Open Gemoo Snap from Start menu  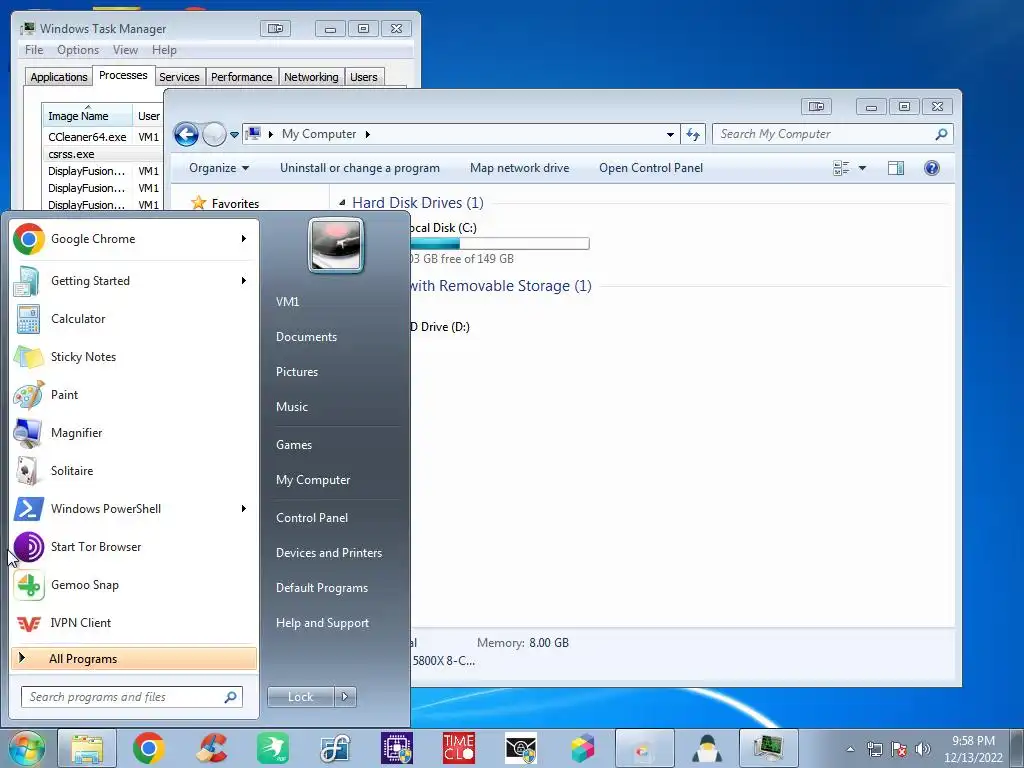point(134,585)
